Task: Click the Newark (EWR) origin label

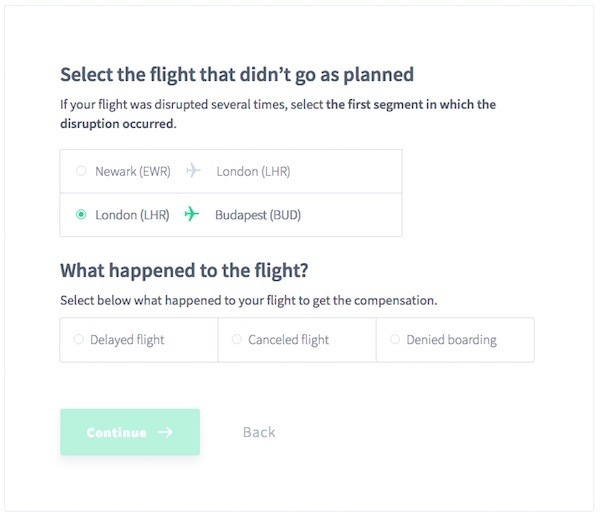Action: click(x=133, y=171)
